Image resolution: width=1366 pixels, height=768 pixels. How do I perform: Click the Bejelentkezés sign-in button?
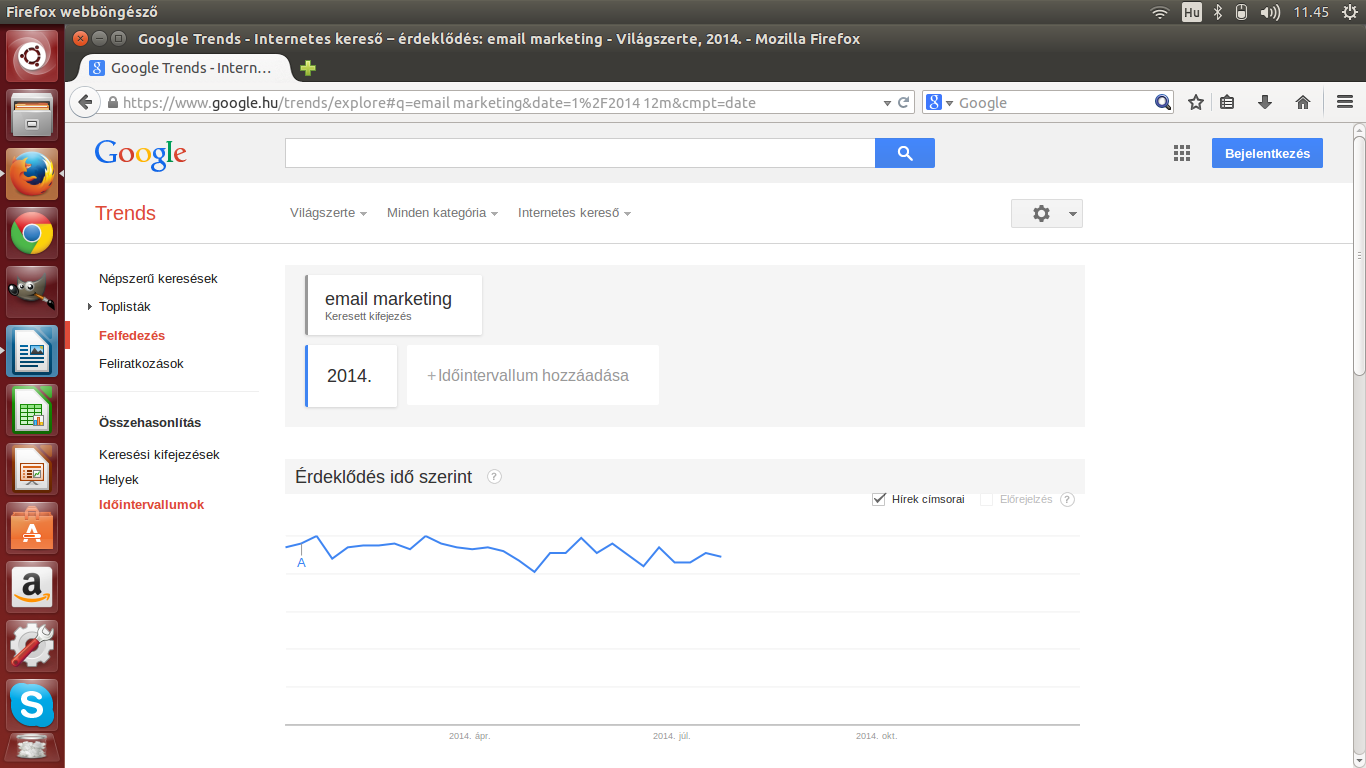(1267, 153)
